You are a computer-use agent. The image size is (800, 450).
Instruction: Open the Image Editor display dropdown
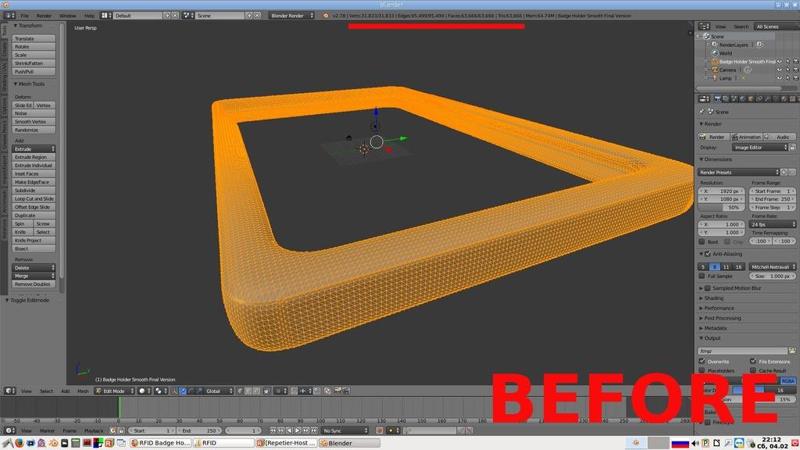tap(760, 147)
